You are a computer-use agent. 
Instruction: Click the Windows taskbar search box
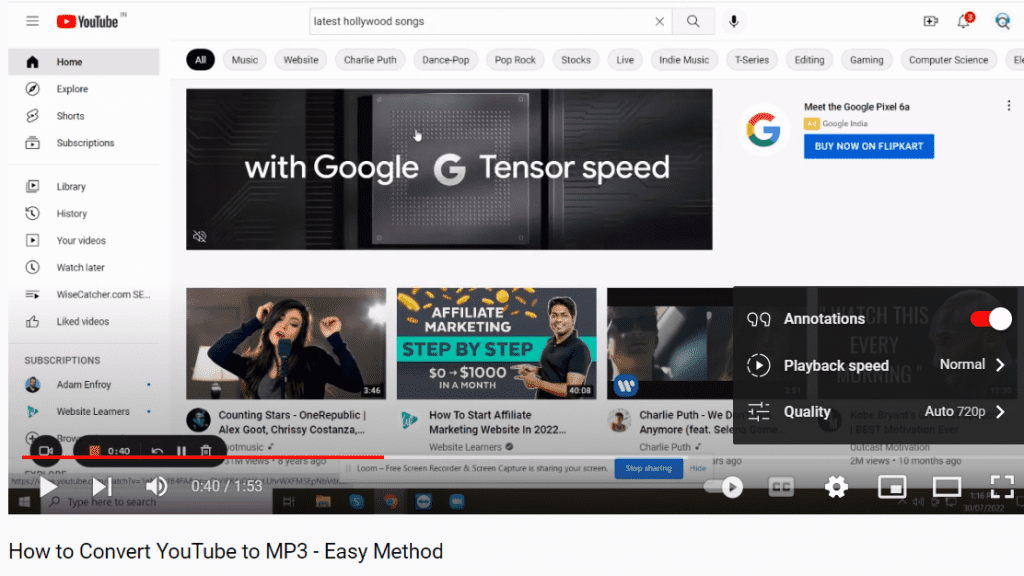[x=157, y=502]
